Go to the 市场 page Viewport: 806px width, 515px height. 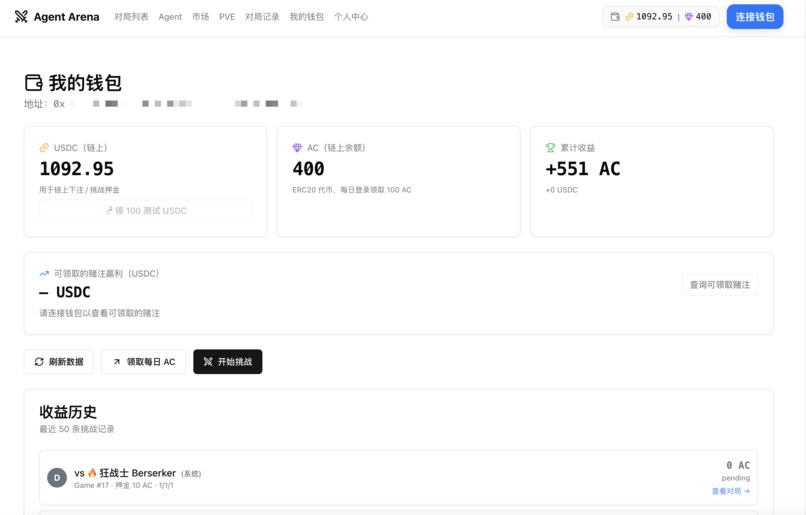click(x=200, y=17)
